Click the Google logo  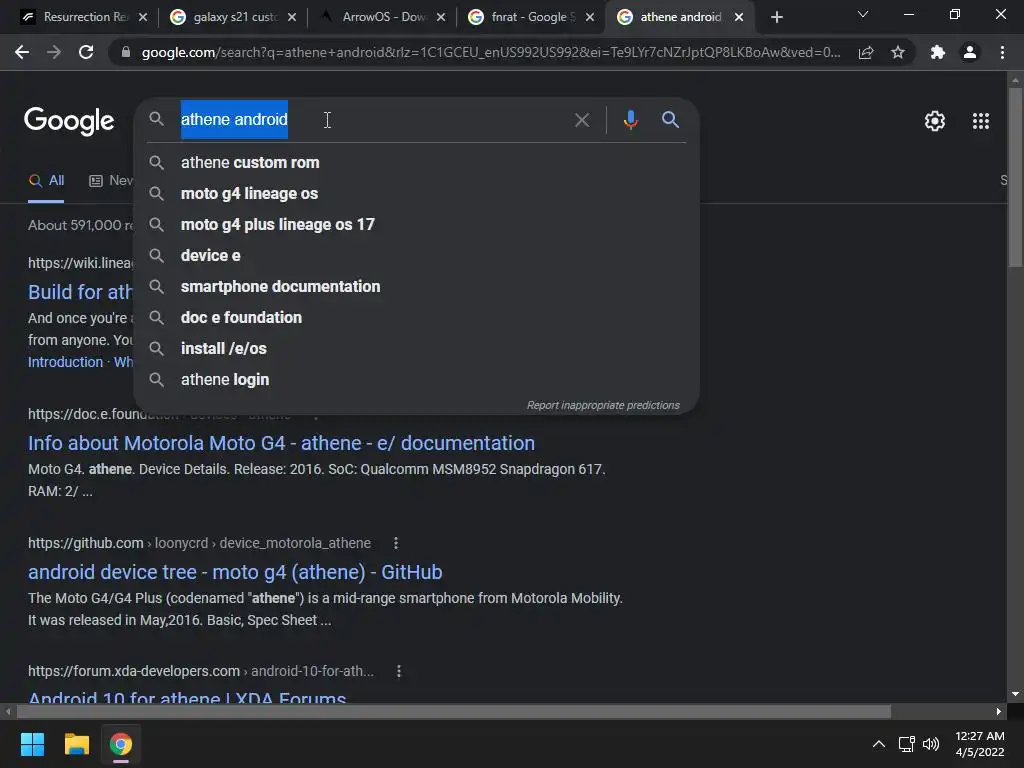[69, 121]
